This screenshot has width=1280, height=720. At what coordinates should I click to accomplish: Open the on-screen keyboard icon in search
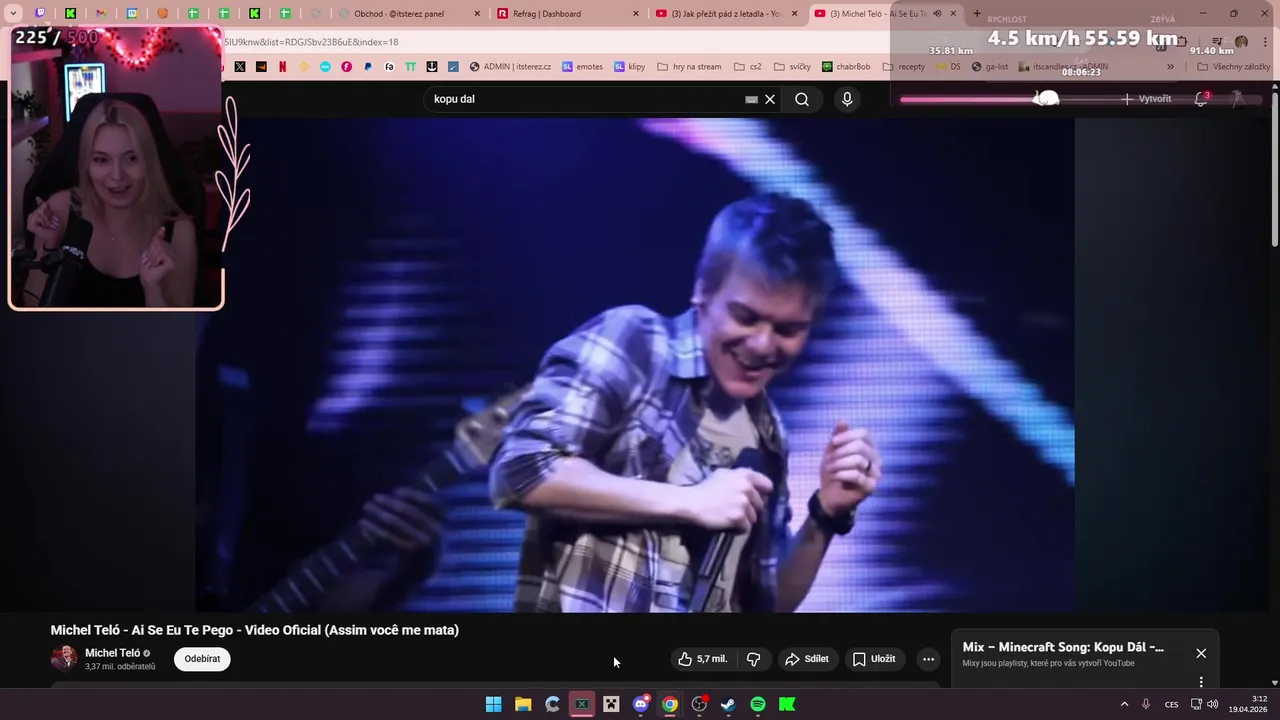[752, 99]
